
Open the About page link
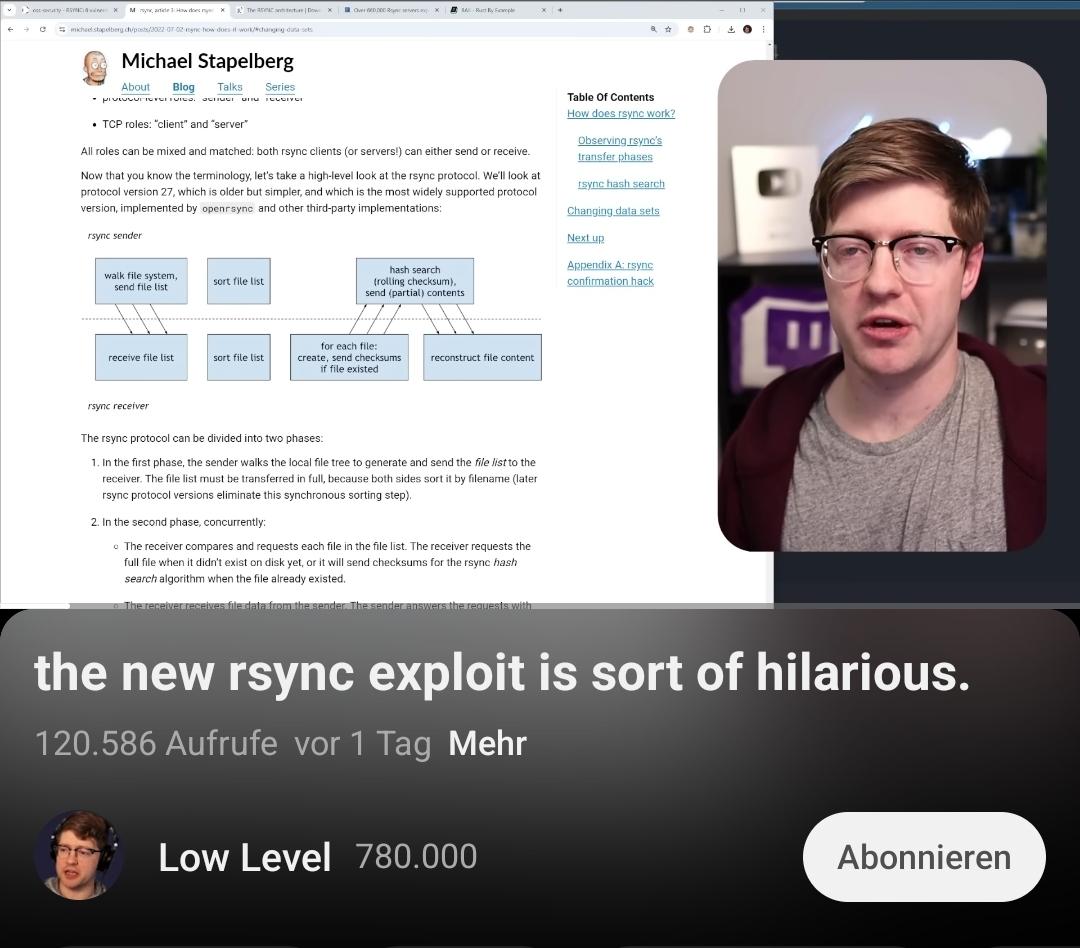pyautogui.click(x=135, y=87)
